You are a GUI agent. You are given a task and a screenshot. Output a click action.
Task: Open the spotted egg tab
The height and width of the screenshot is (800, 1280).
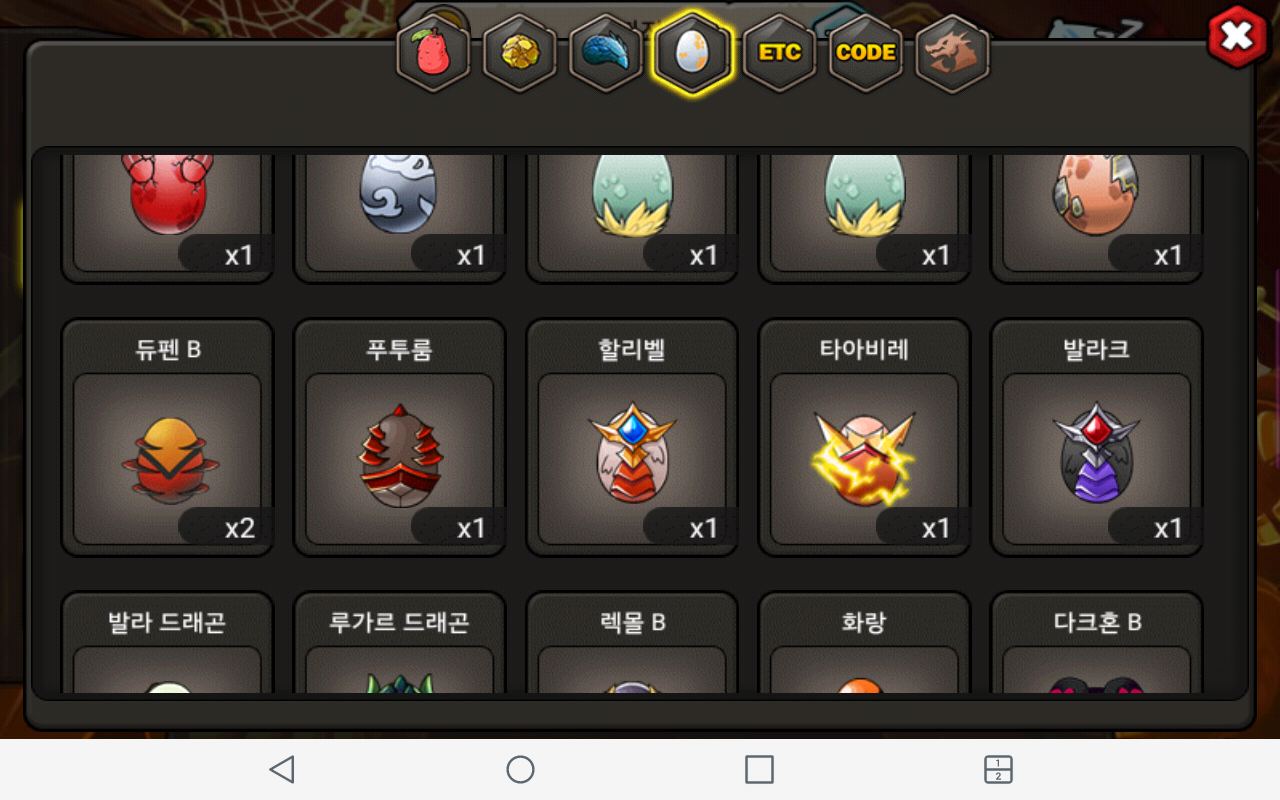tap(692, 53)
